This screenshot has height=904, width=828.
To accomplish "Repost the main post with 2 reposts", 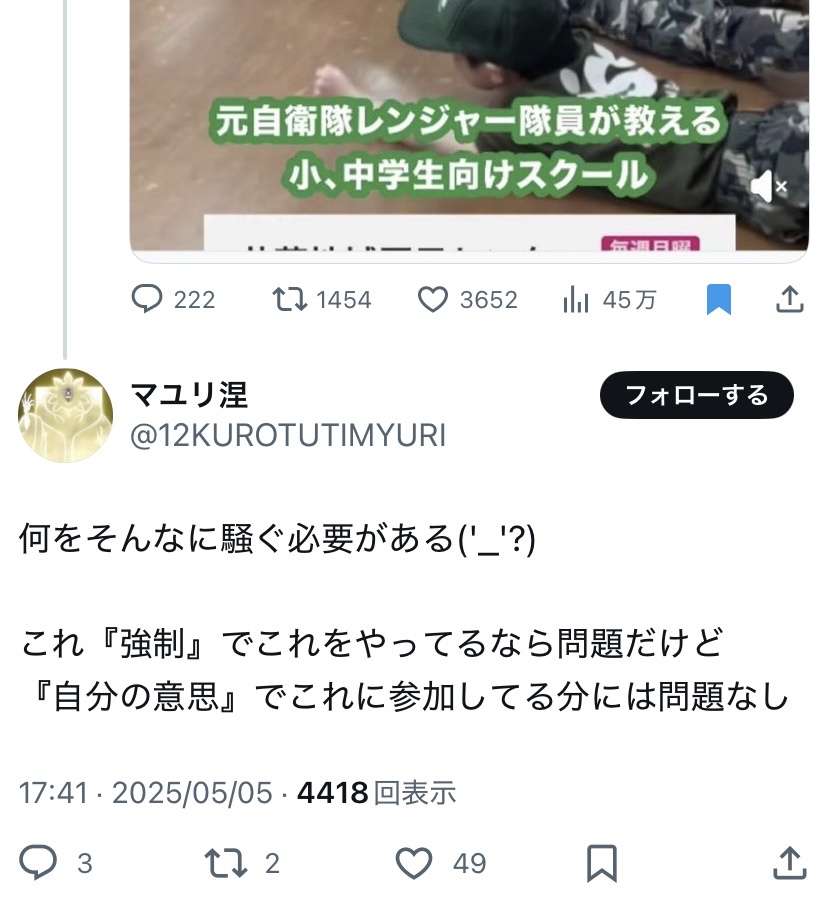I will tap(242, 863).
